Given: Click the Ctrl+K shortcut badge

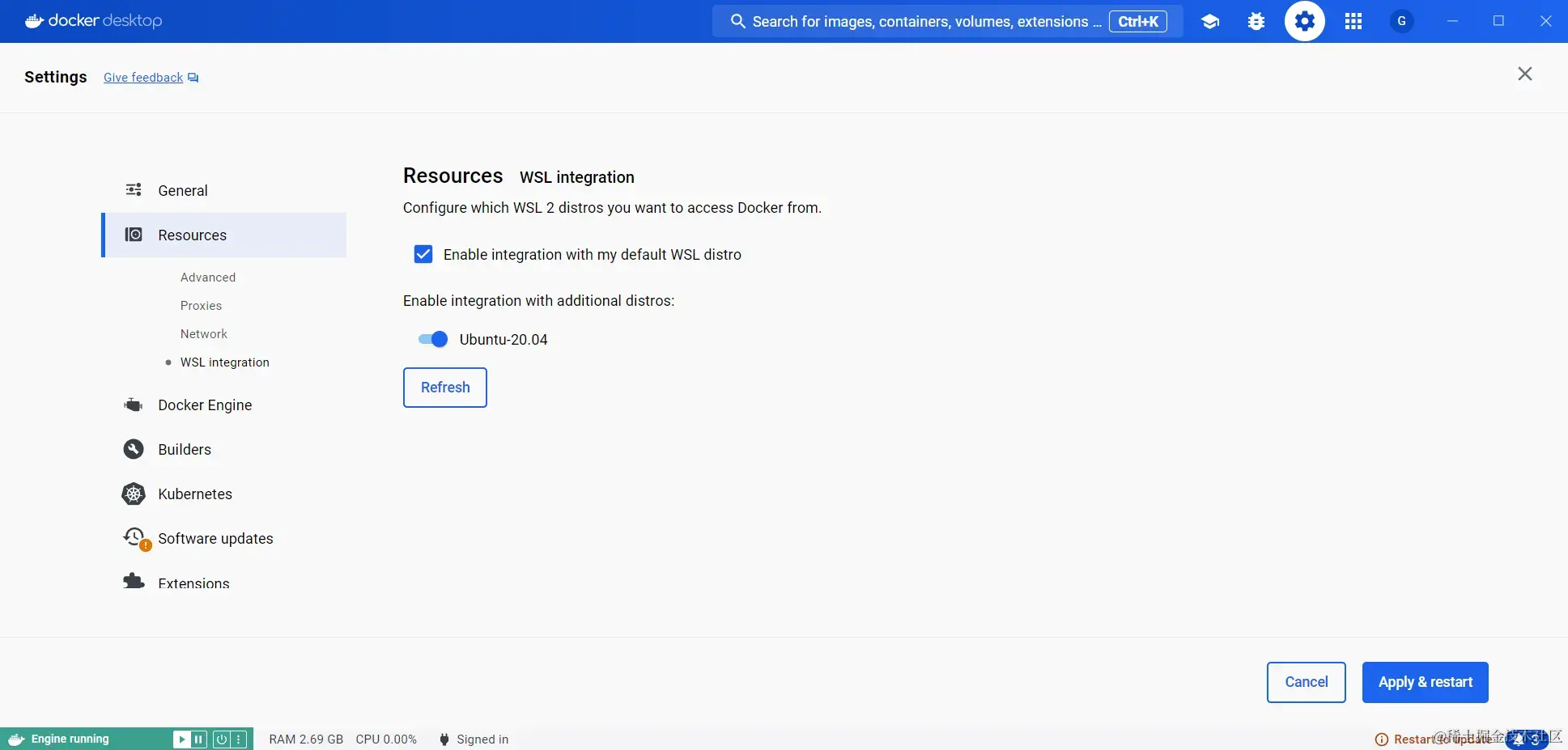Looking at the screenshot, I should click(1138, 21).
